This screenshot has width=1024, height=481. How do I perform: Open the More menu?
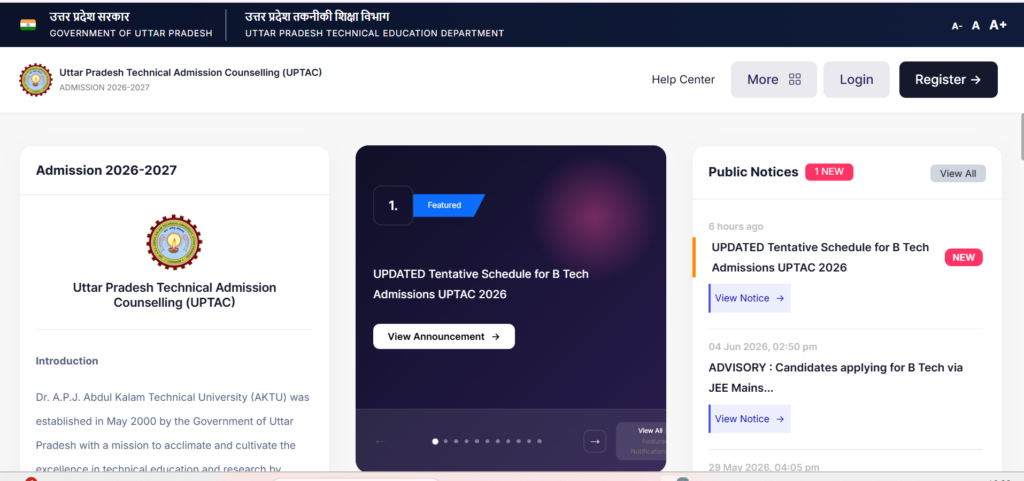point(773,80)
